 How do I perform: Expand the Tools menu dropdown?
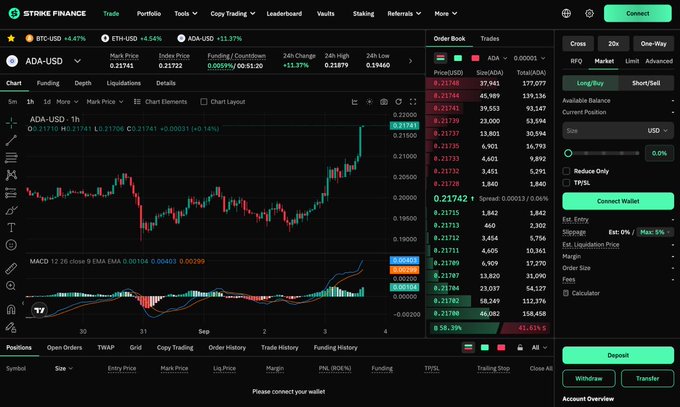[186, 13]
